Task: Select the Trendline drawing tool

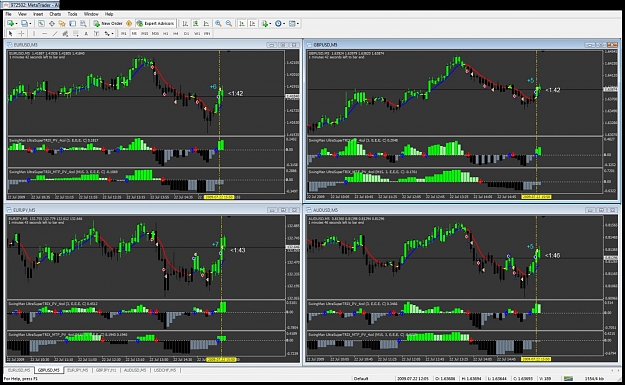Action: coord(55,33)
